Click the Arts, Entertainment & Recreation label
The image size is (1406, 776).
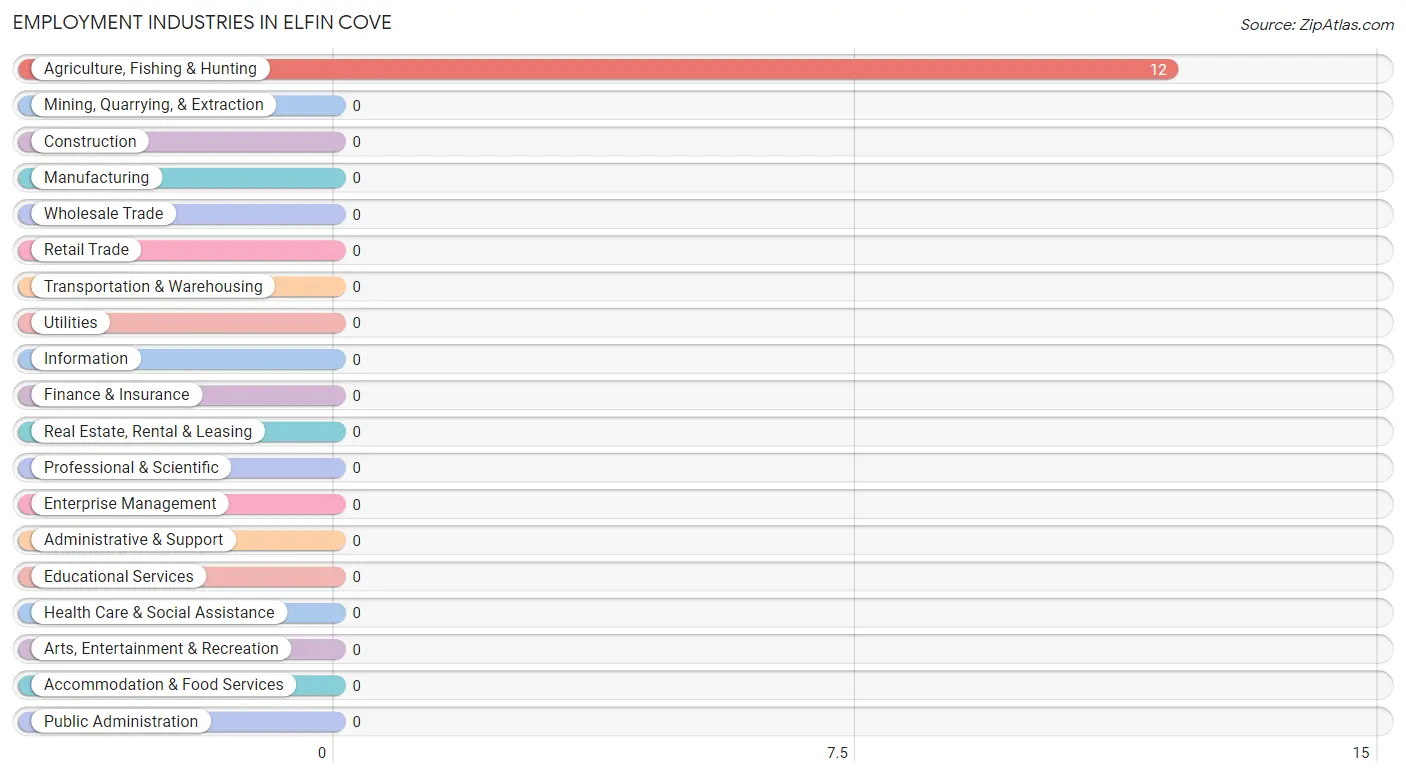click(x=161, y=649)
